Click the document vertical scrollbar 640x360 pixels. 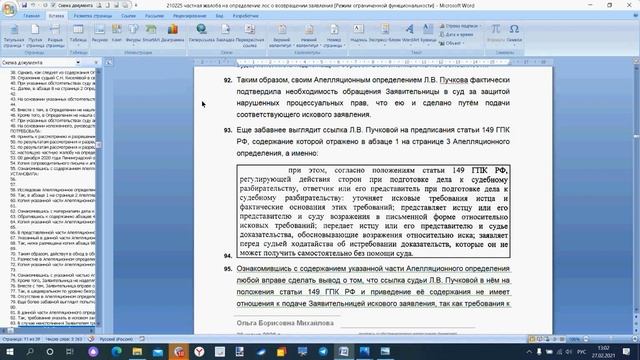(636, 188)
